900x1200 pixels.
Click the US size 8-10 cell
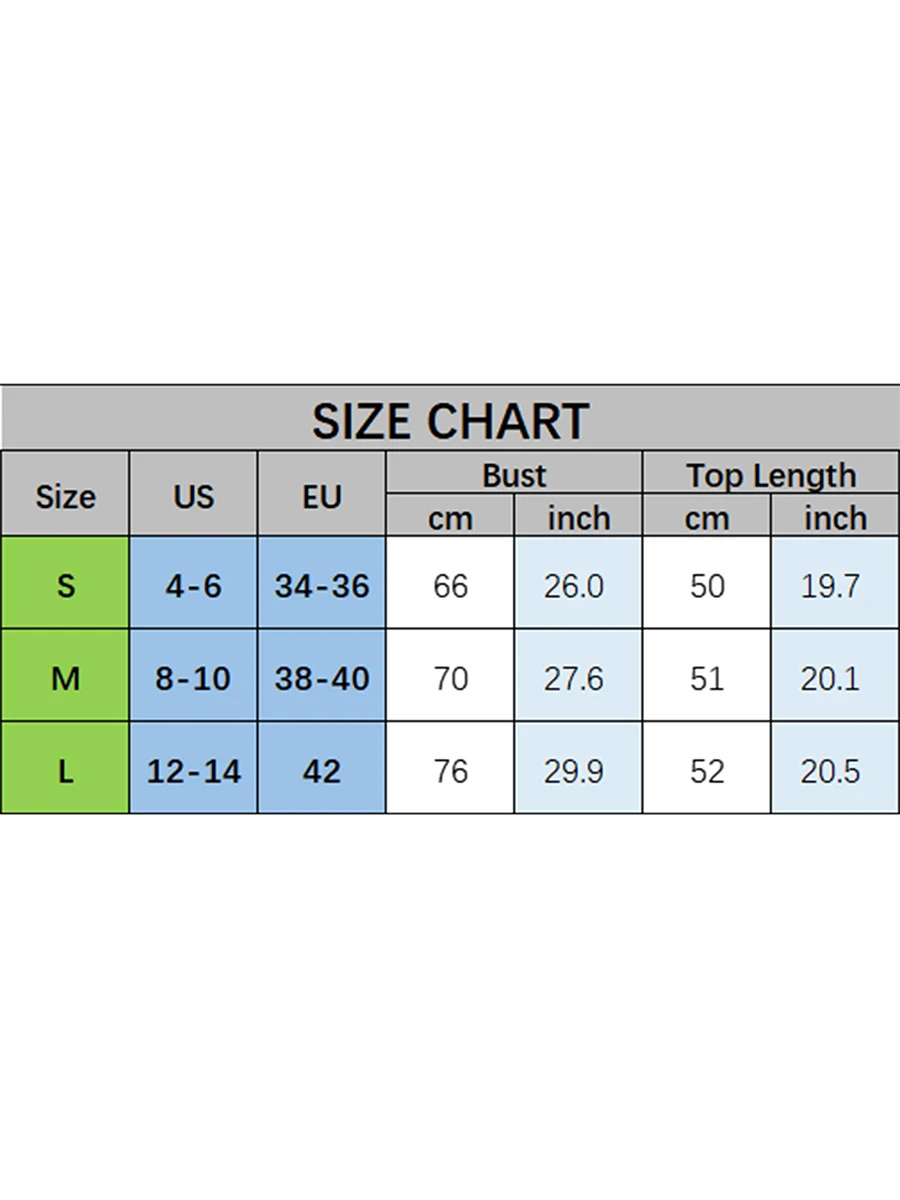(193, 676)
